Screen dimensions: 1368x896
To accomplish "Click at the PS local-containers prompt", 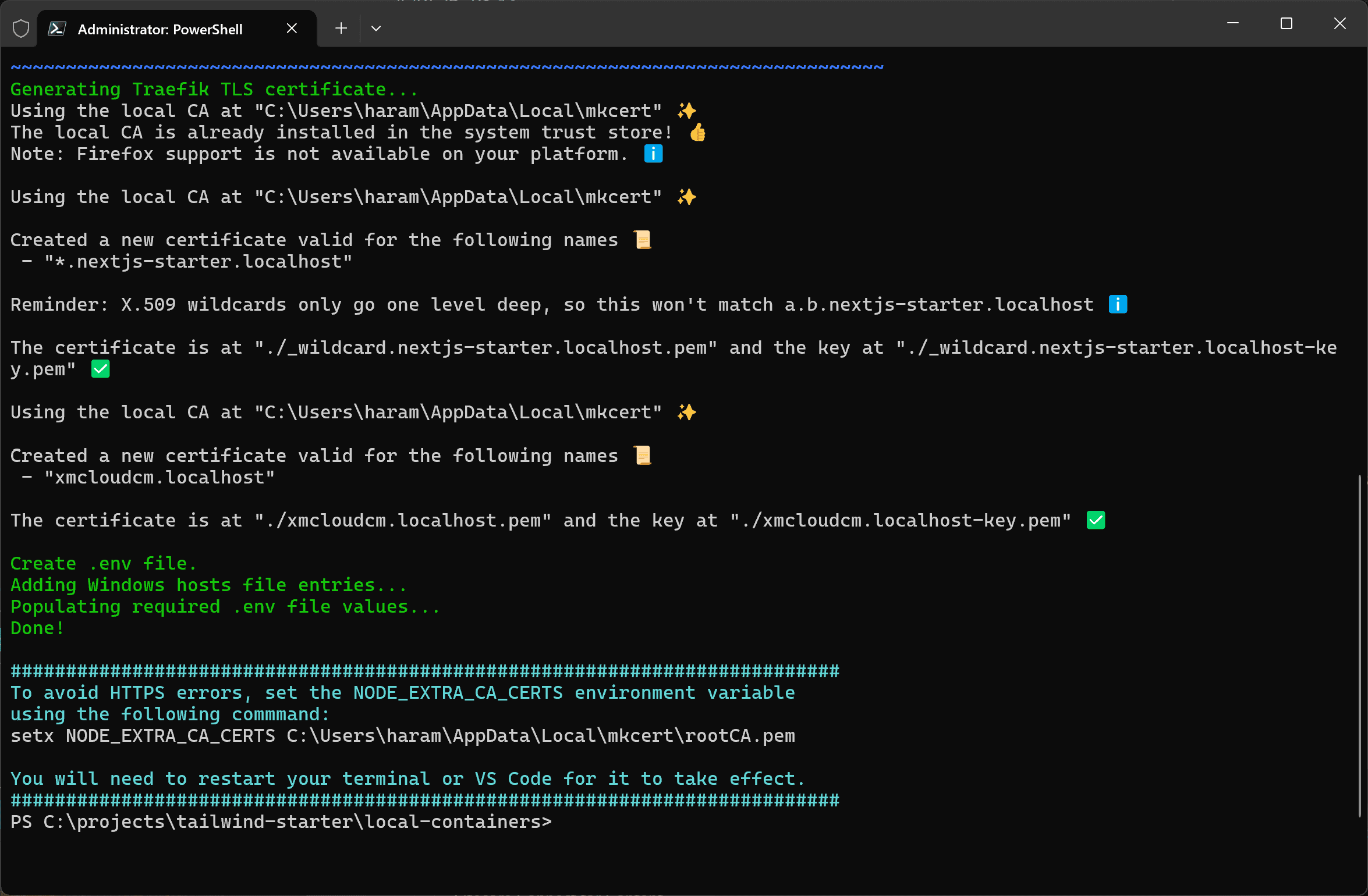I will (281, 822).
